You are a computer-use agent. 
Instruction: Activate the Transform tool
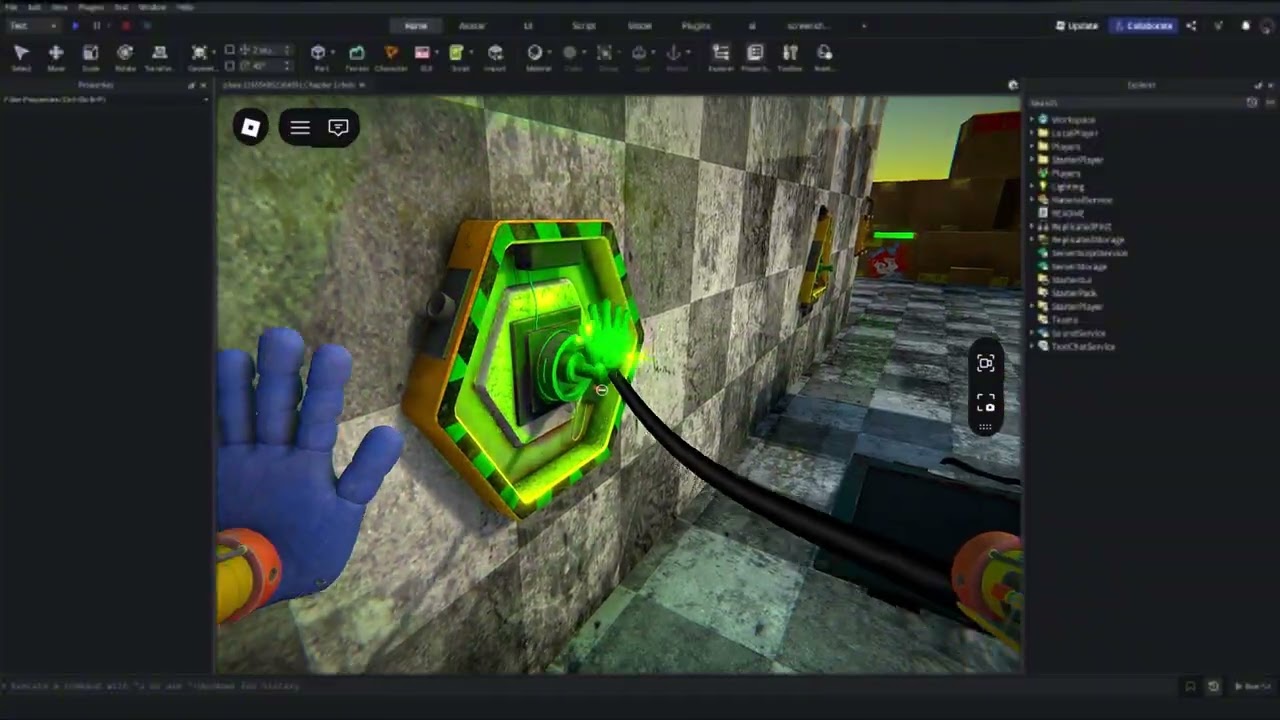click(159, 57)
